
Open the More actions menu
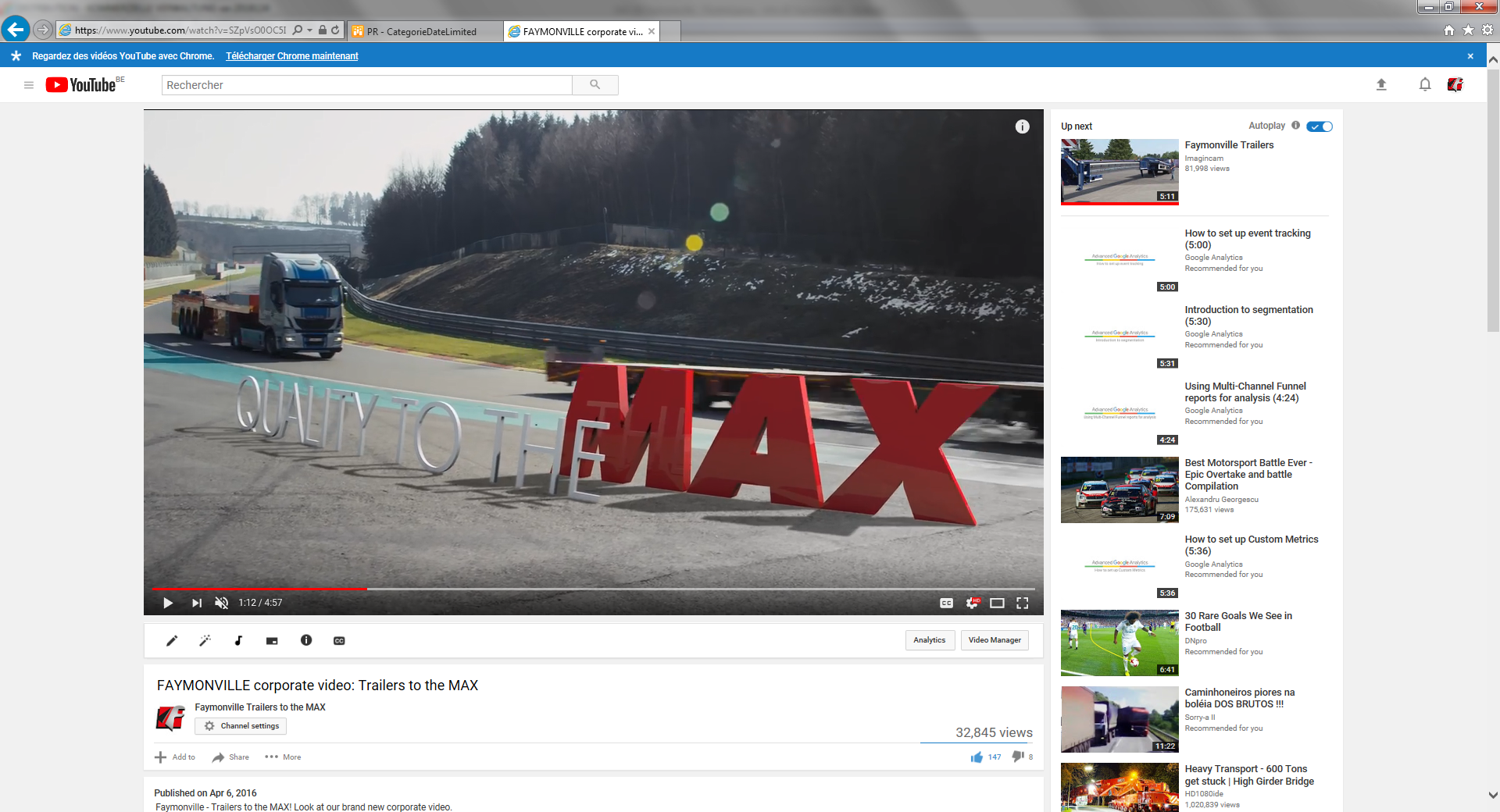click(x=283, y=757)
